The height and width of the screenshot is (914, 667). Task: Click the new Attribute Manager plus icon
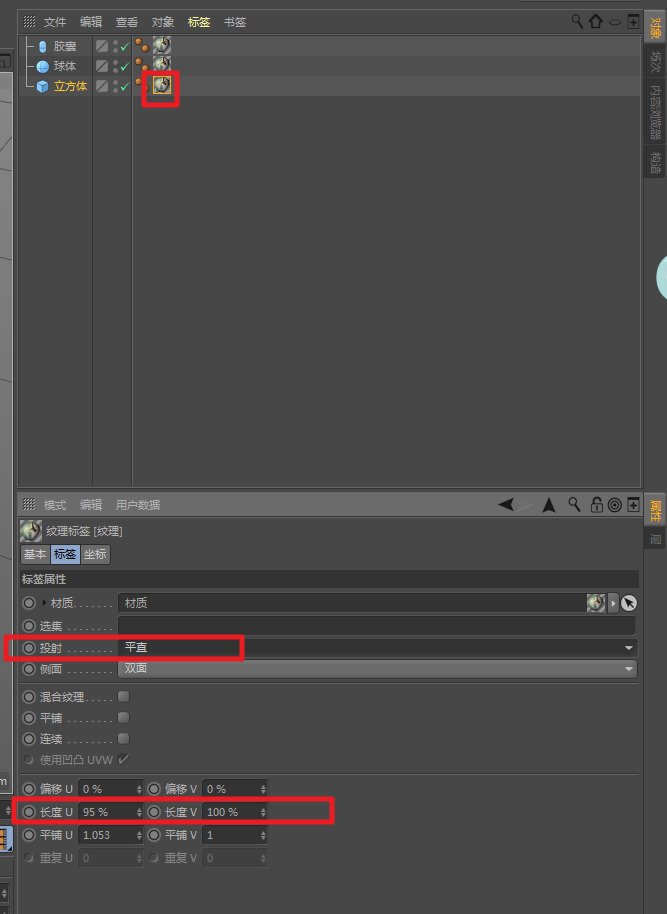click(633, 505)
